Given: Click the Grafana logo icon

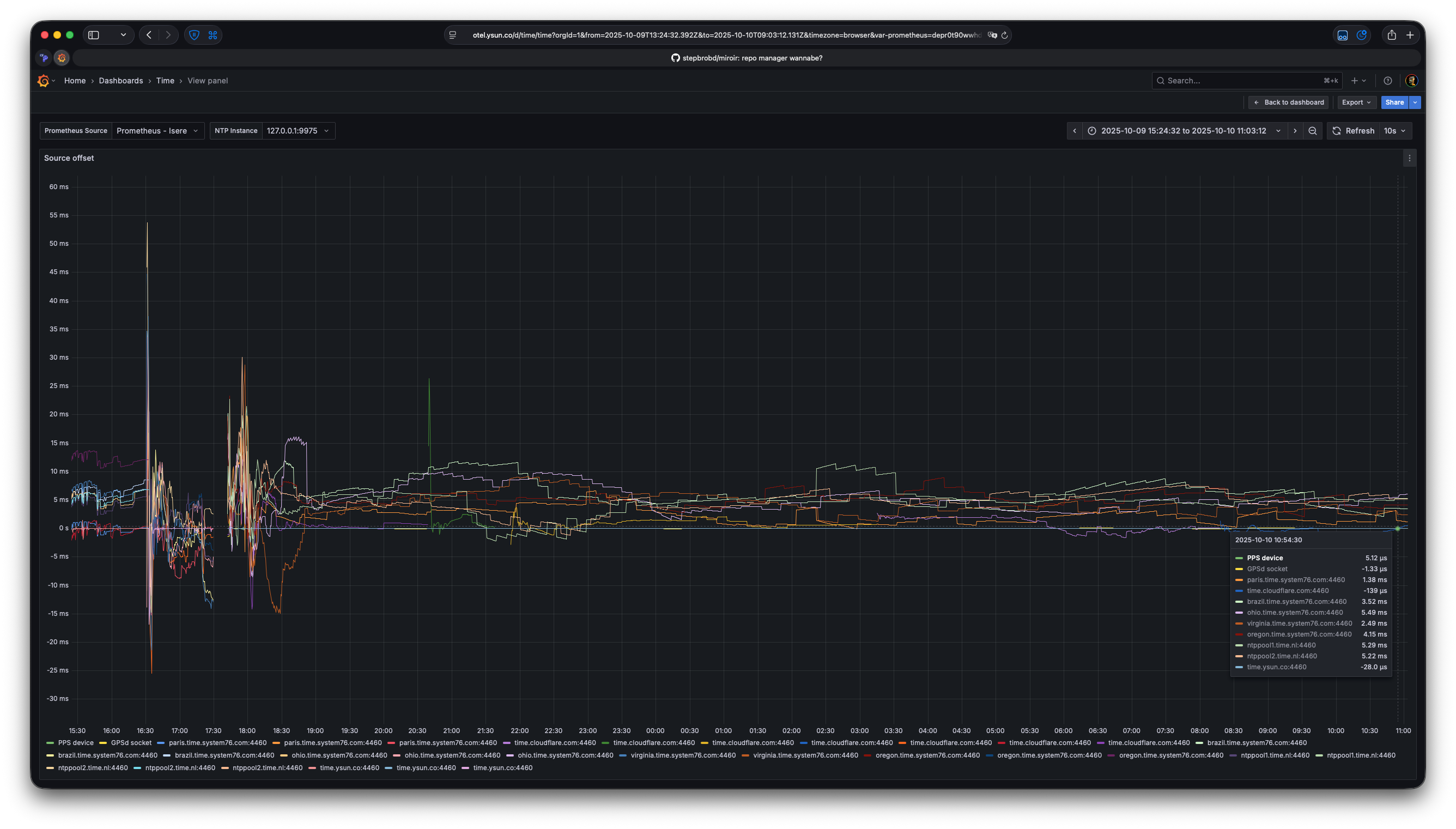Looking at the screenshot, I should 43,81.
